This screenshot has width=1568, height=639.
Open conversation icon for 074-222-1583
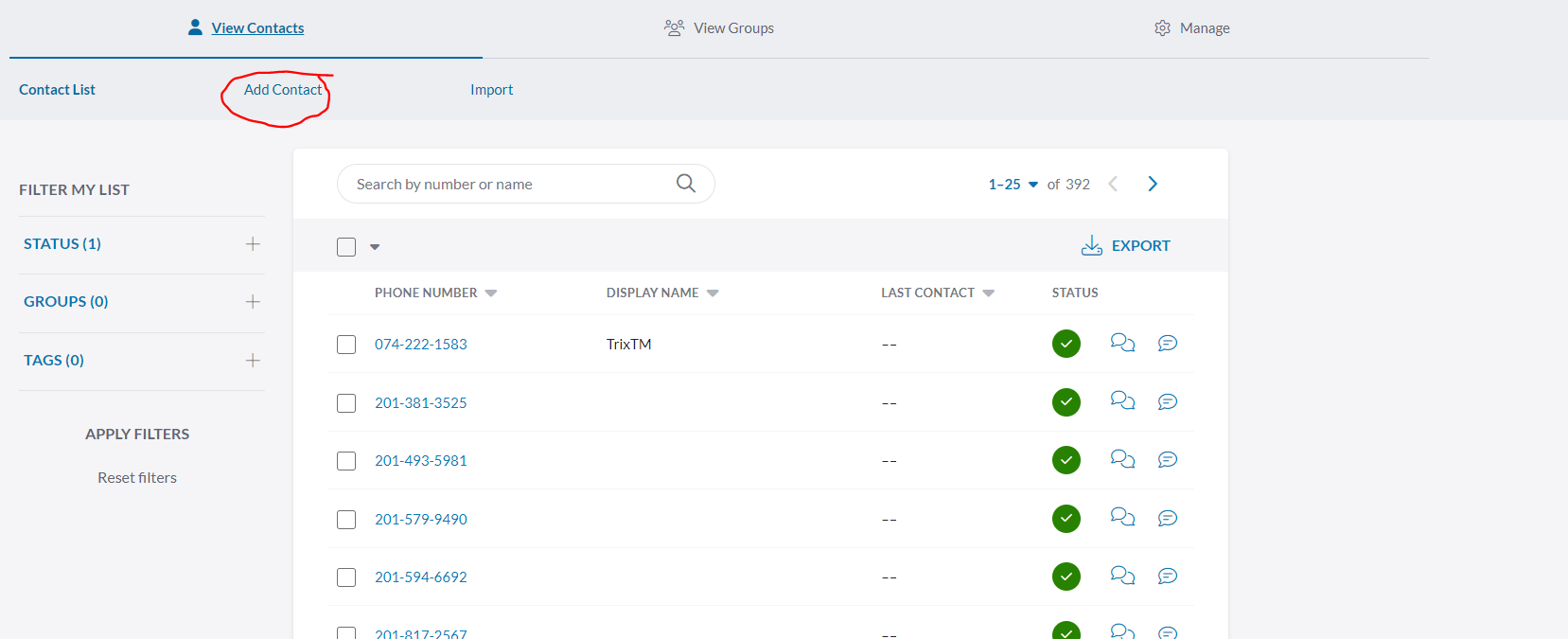pyautogui.click(x=1122, y=344)
